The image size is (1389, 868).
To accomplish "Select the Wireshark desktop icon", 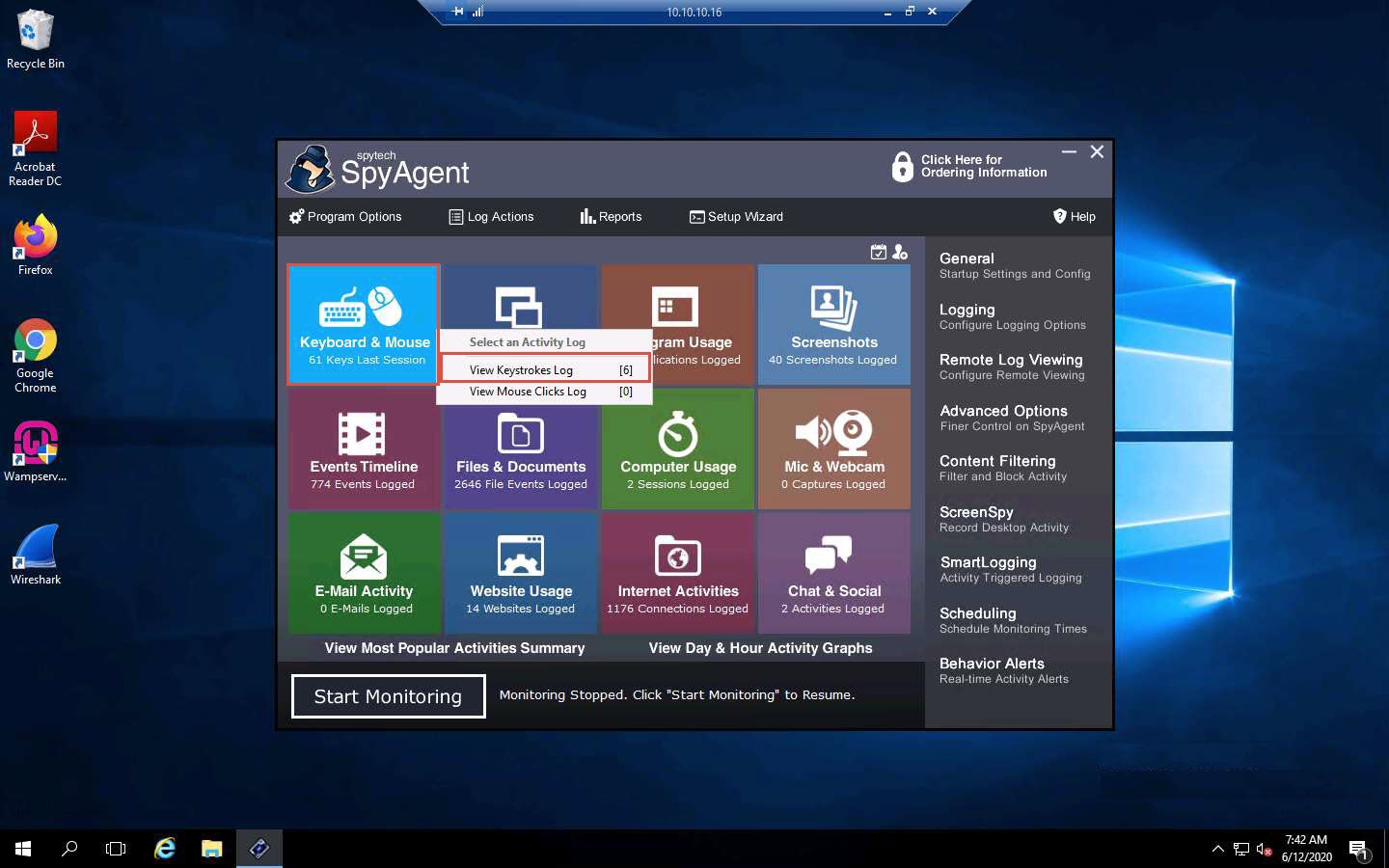I will click(x=36, y=556).
